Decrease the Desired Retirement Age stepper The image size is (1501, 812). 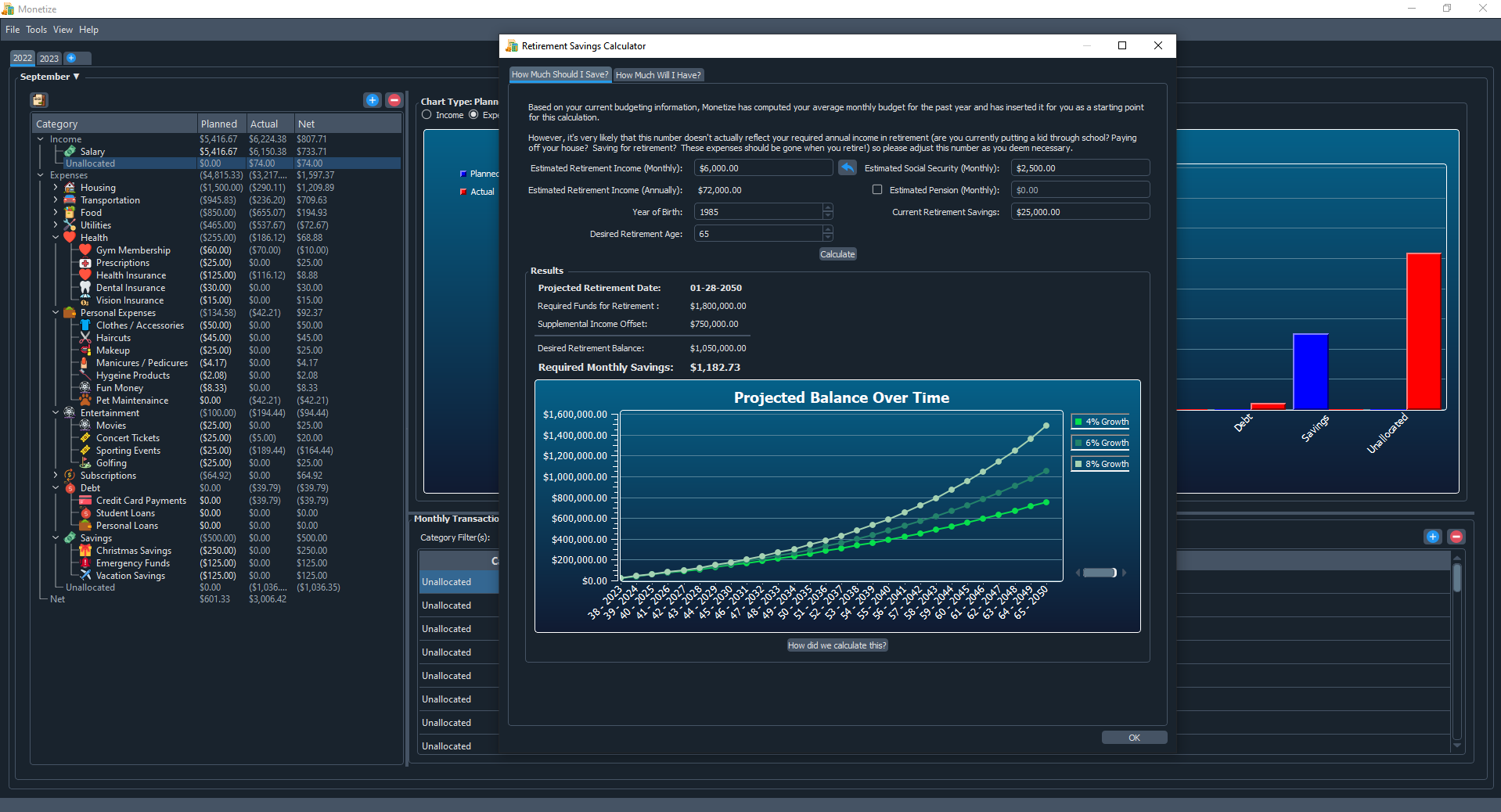tap(828, 238)
